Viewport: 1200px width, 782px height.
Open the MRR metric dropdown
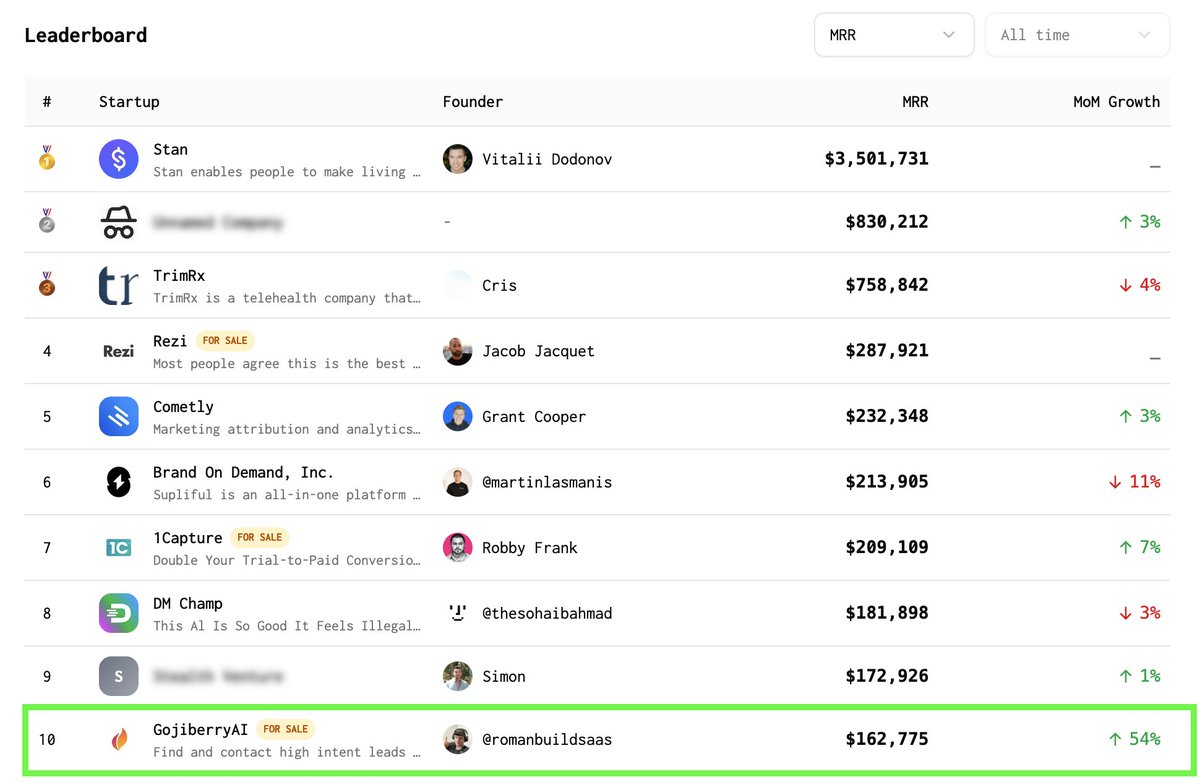click(894, 35)
